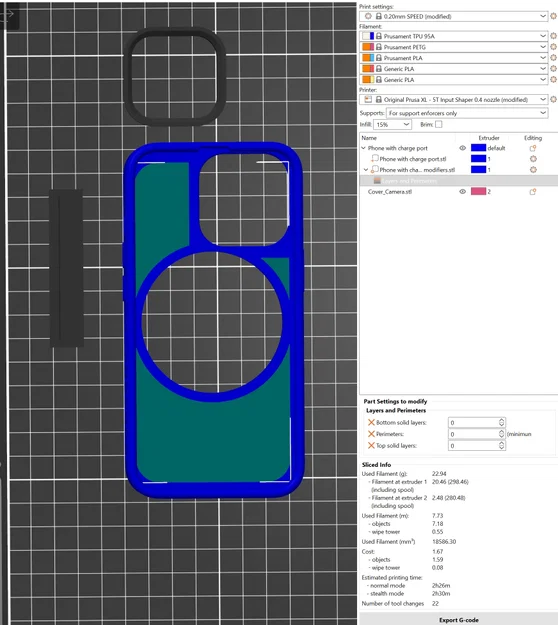Screen dimensions: 558x625
Task: Open the second Generic PLA filament dropdown
Action: pos(543,79)
